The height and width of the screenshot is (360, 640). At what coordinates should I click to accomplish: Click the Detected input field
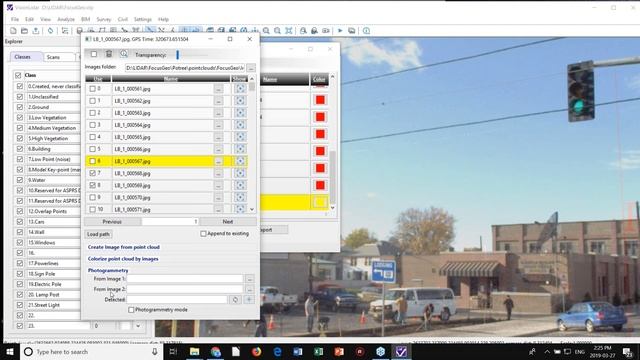177,300
